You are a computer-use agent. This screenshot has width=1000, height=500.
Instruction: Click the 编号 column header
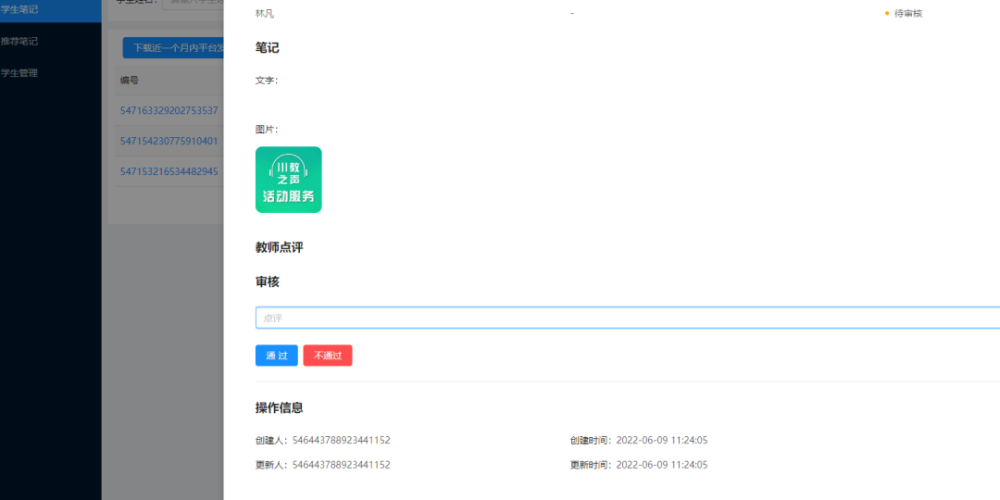129,80
